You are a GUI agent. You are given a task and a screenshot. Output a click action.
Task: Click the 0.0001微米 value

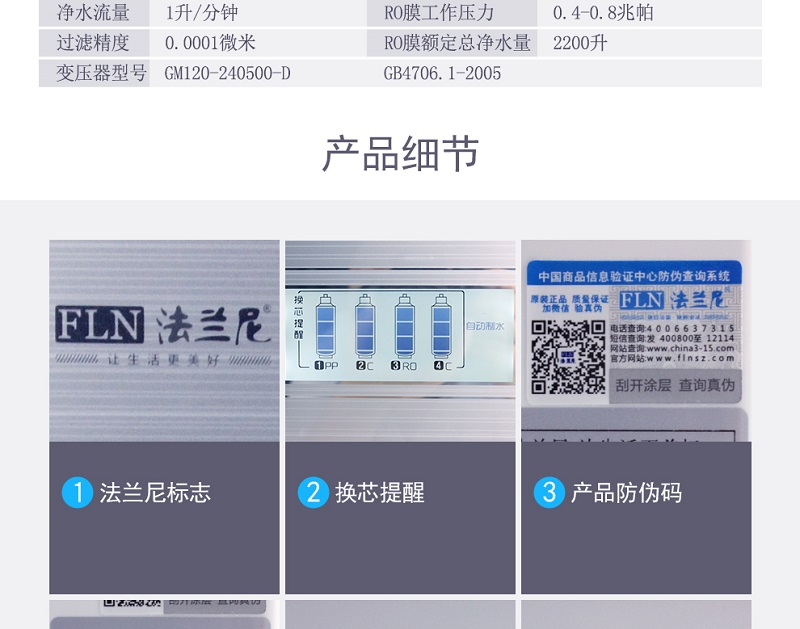(x=210, y=43)
